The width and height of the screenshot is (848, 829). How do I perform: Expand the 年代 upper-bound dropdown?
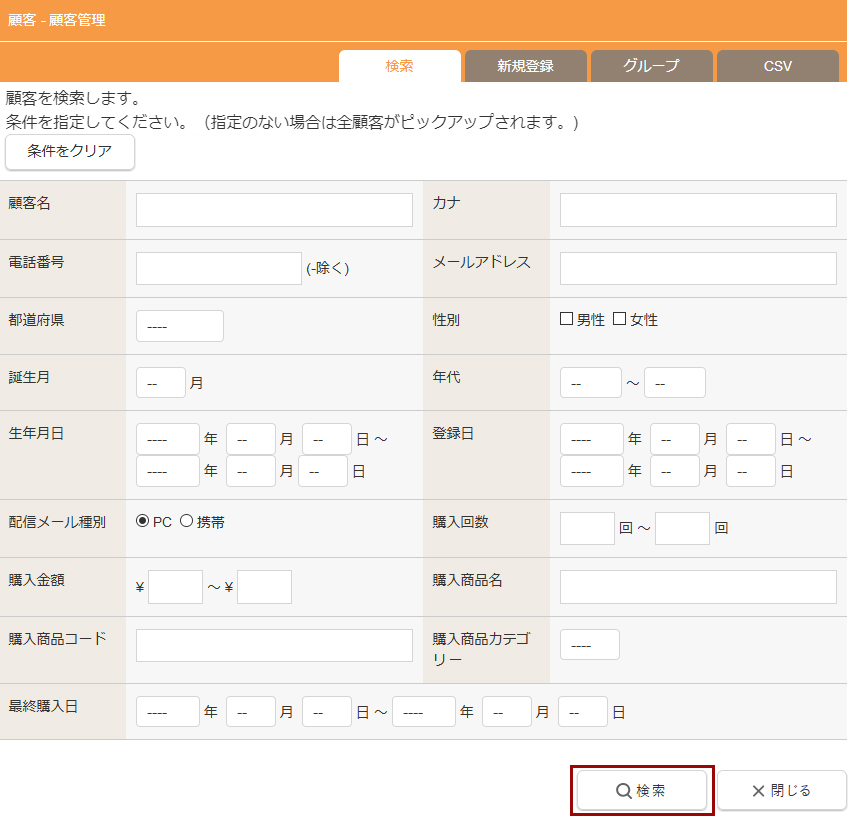tap(675, 383)
